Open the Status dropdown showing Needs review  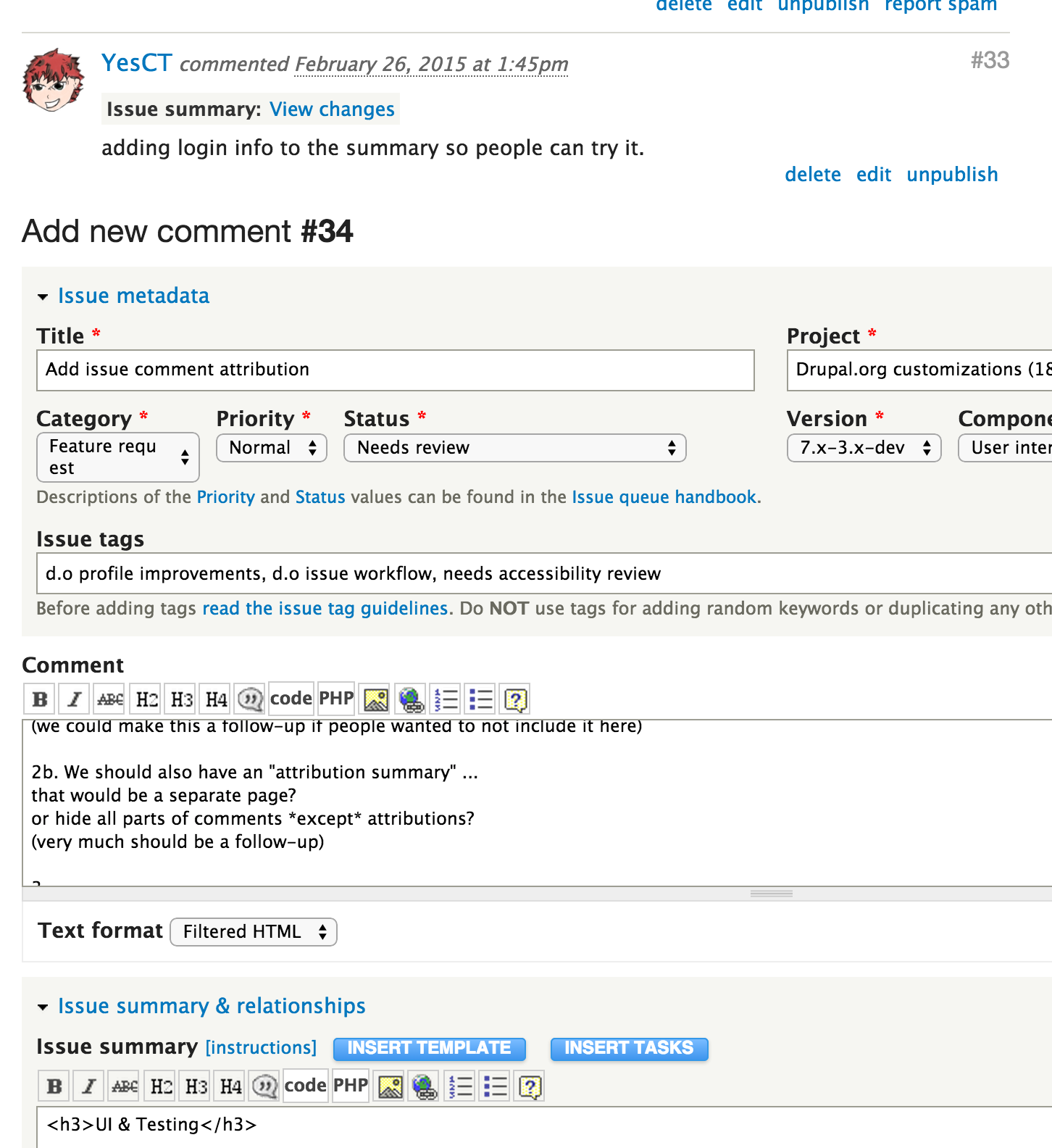(x=514, y=448)
